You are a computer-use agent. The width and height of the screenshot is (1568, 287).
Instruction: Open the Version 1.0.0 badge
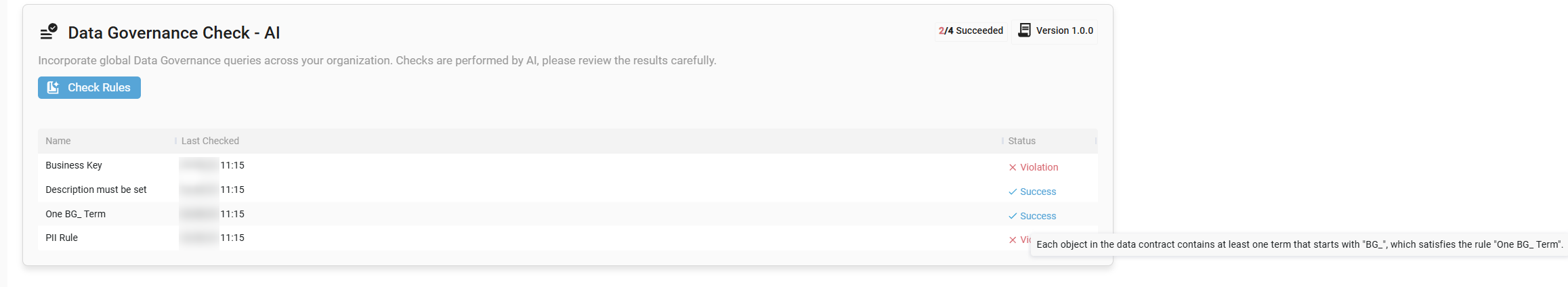1055,30
